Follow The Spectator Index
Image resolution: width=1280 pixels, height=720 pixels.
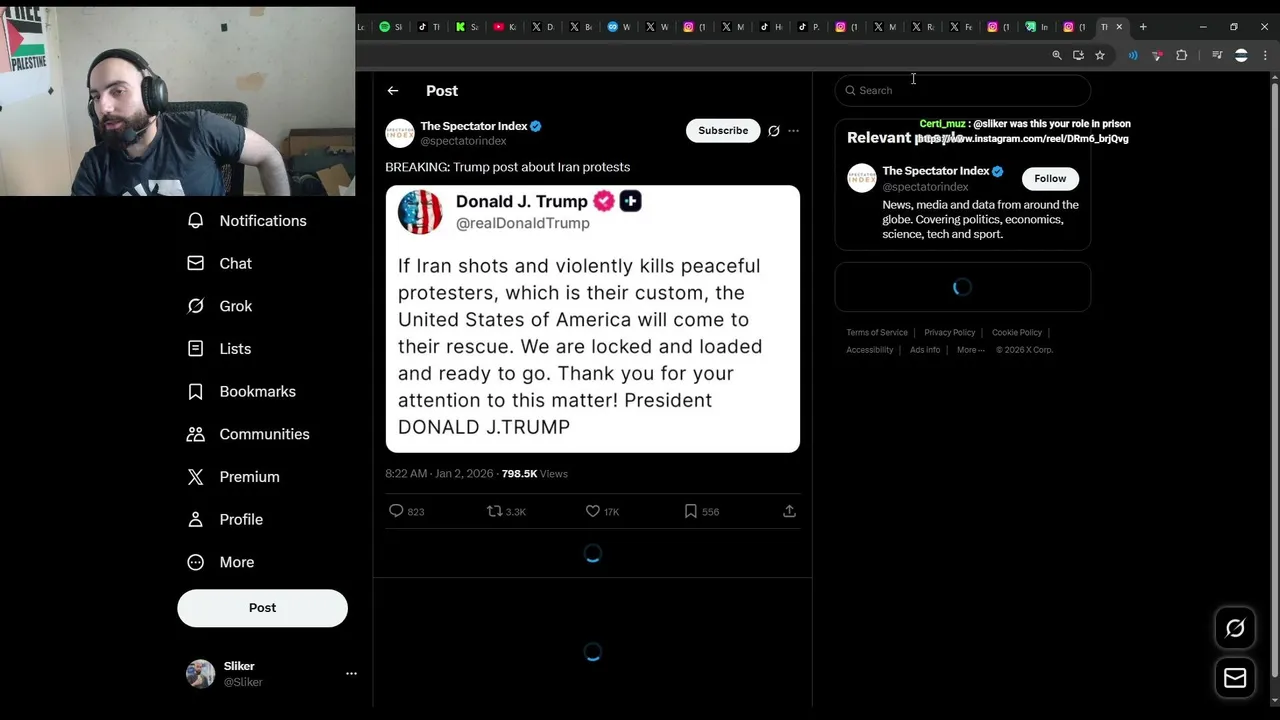(1050, 178)
